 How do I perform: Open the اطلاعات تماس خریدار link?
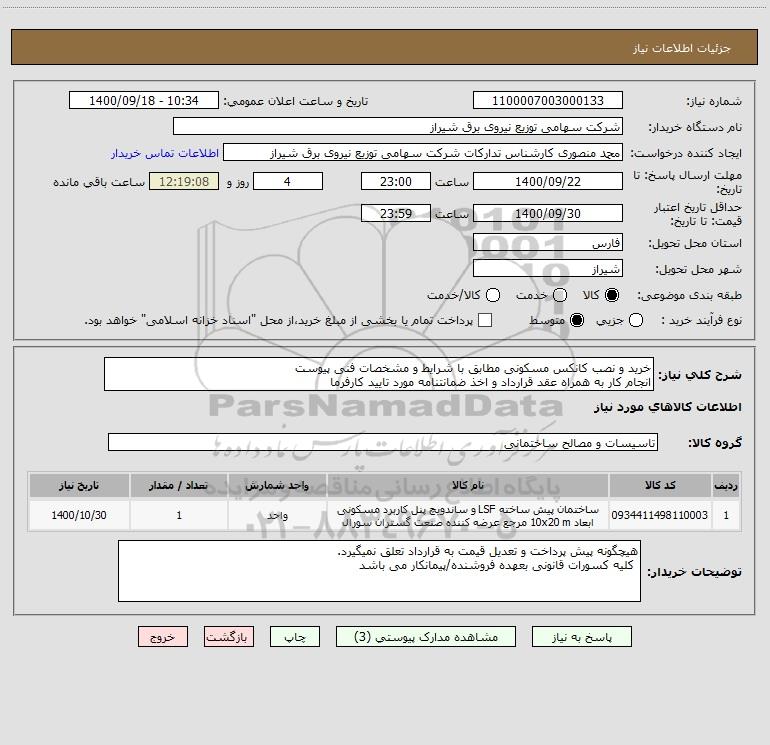click(x=165, y=153)
